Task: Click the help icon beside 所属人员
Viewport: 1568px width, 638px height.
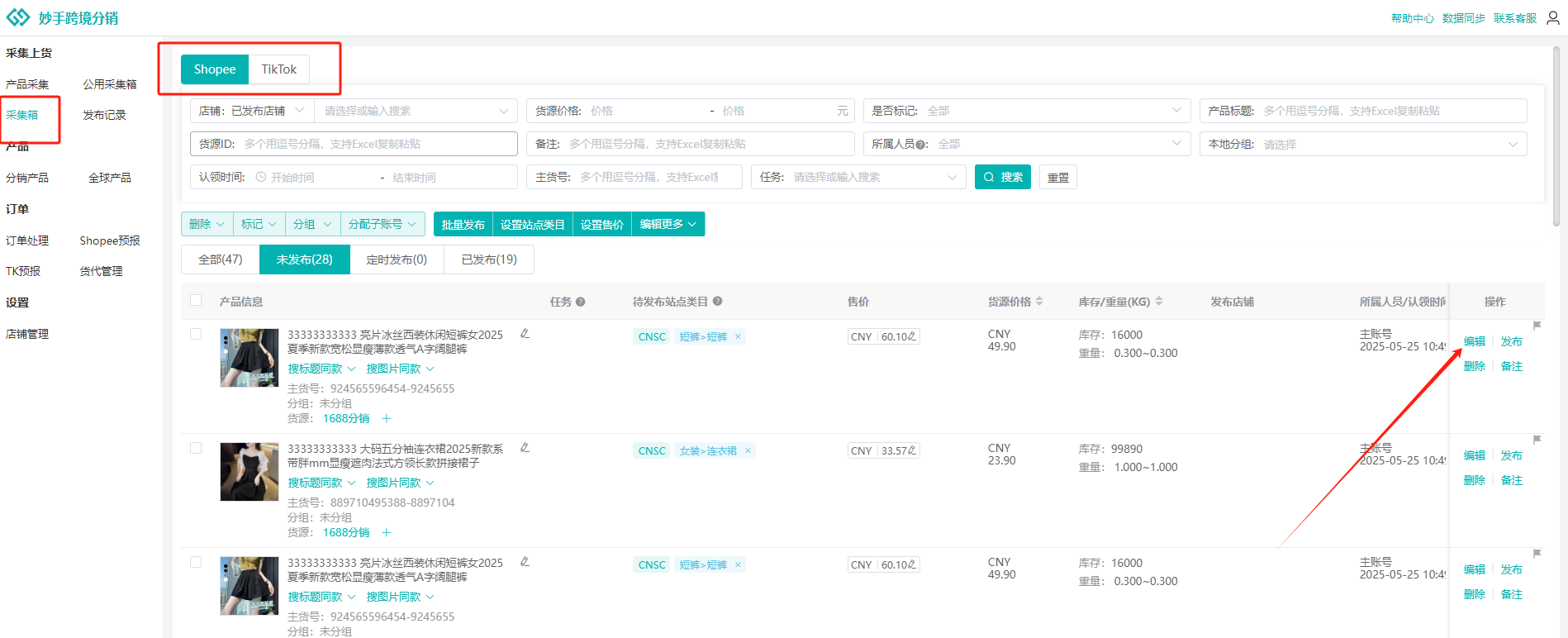Action: pos(920,145)
